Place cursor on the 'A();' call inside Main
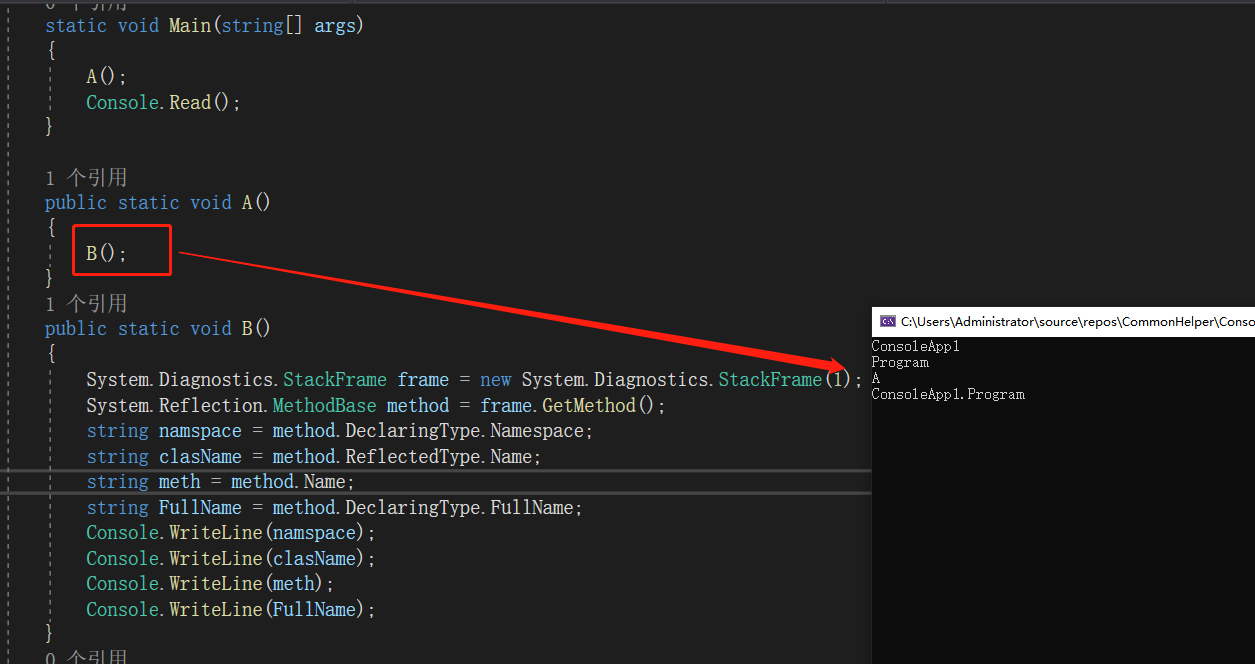Image resolution: width=1255 pixels, height=664 pixels. coord(107,77)
